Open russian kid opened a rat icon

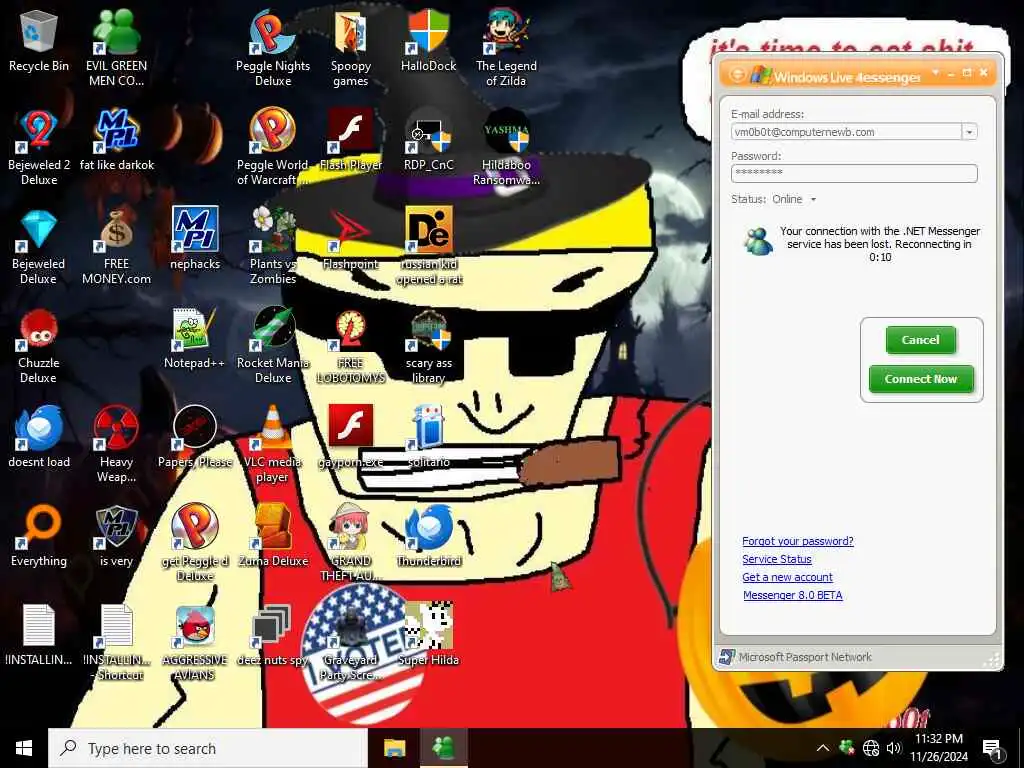[x=428, y=246]
